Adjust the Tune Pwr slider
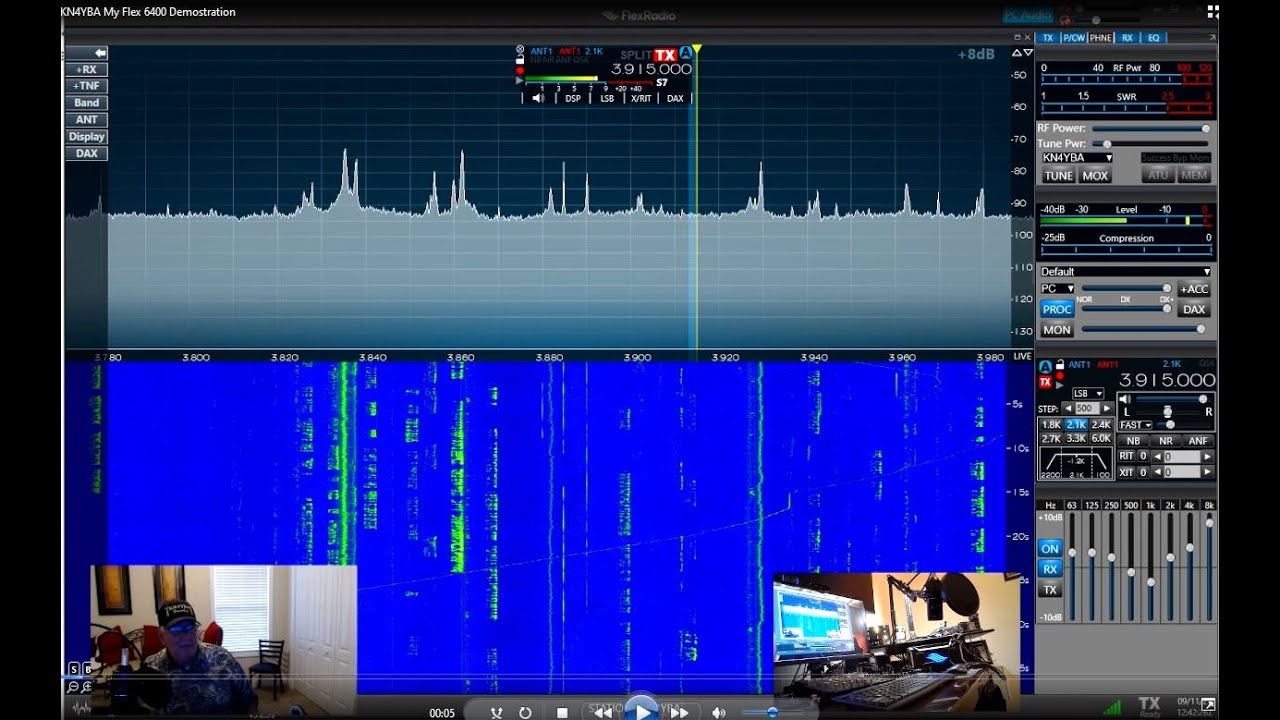Viewport: 1280px width, 720px height. (x=1150, y=144)
